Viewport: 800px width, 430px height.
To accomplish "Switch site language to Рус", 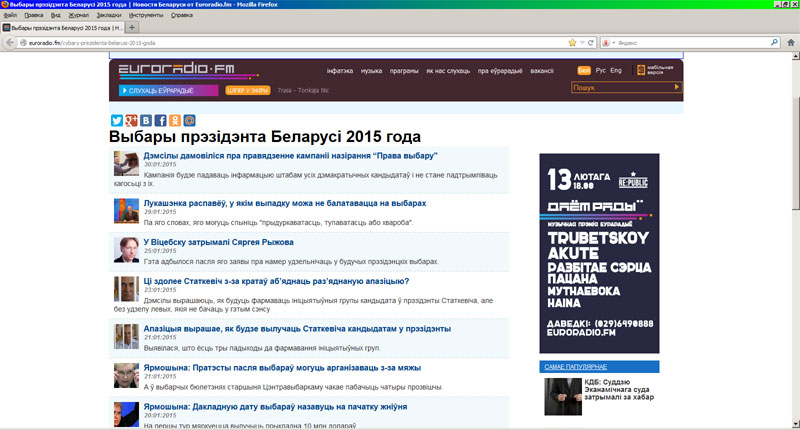I will tap(600, 71).
